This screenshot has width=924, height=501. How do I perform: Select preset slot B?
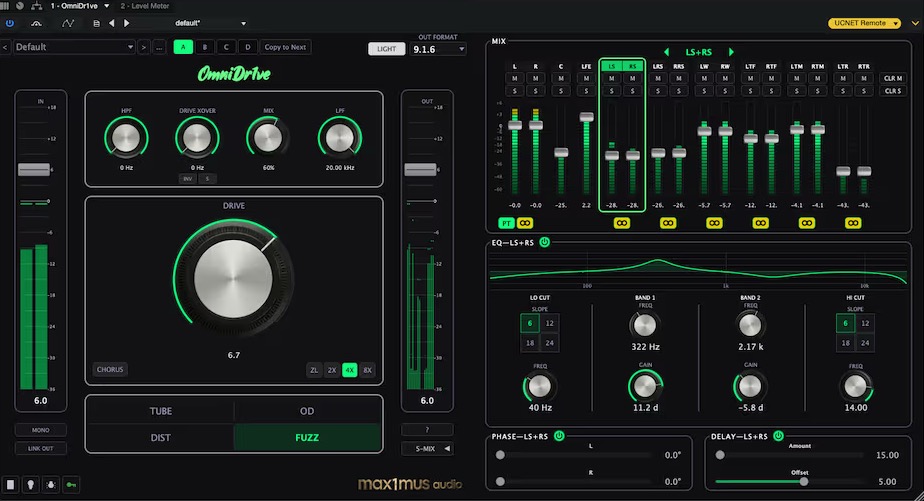204,47
